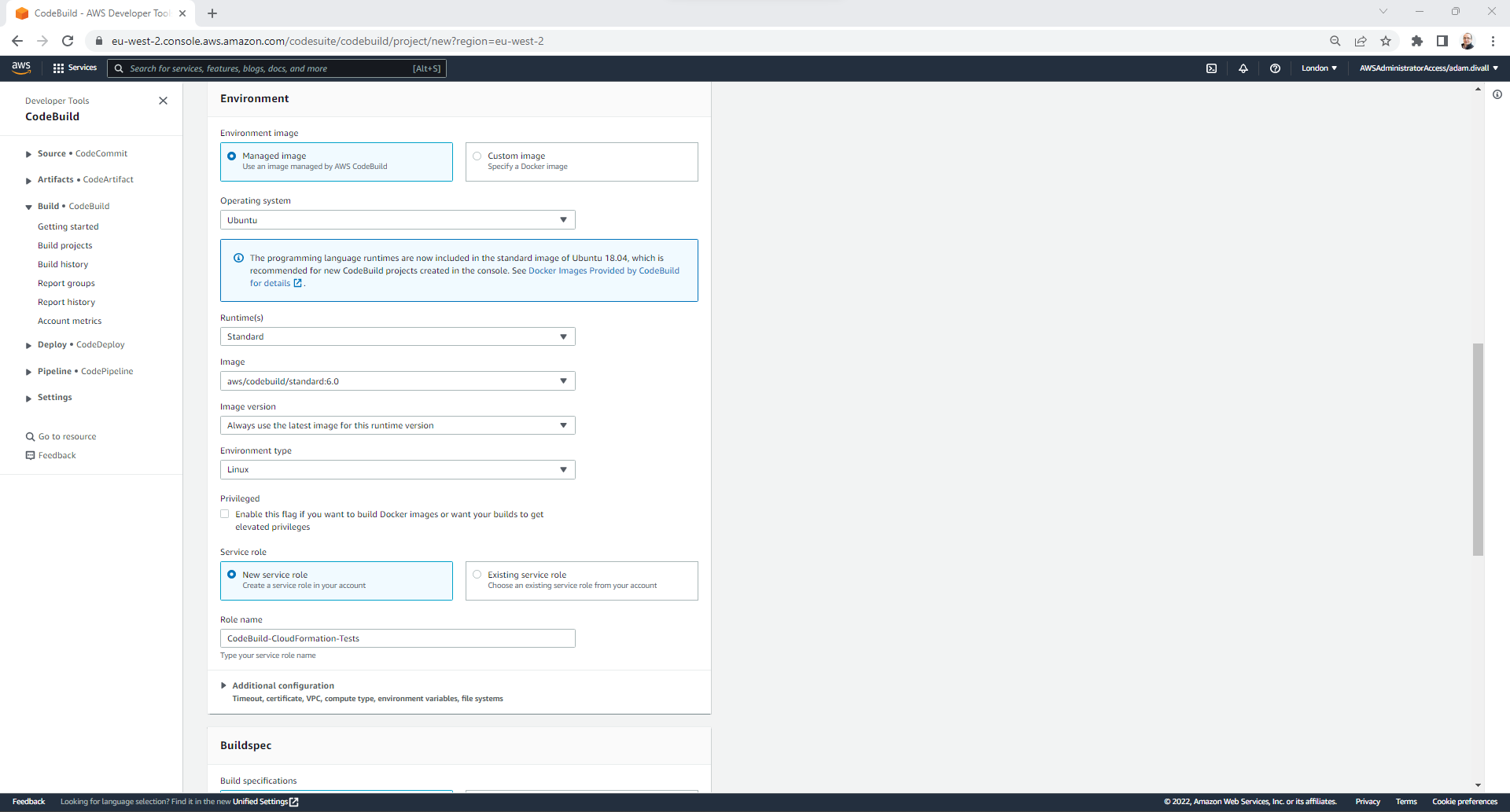Click the Unified Settings external link icon

294,802
